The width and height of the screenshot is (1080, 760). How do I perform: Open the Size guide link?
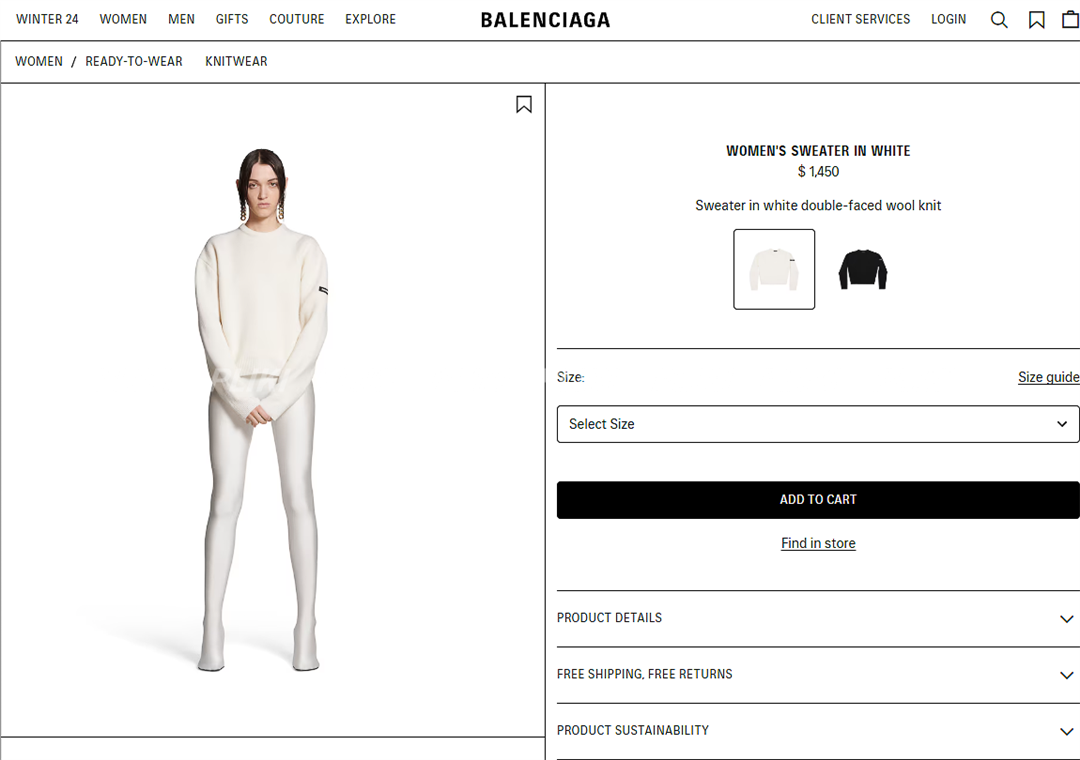point(1048,377)
